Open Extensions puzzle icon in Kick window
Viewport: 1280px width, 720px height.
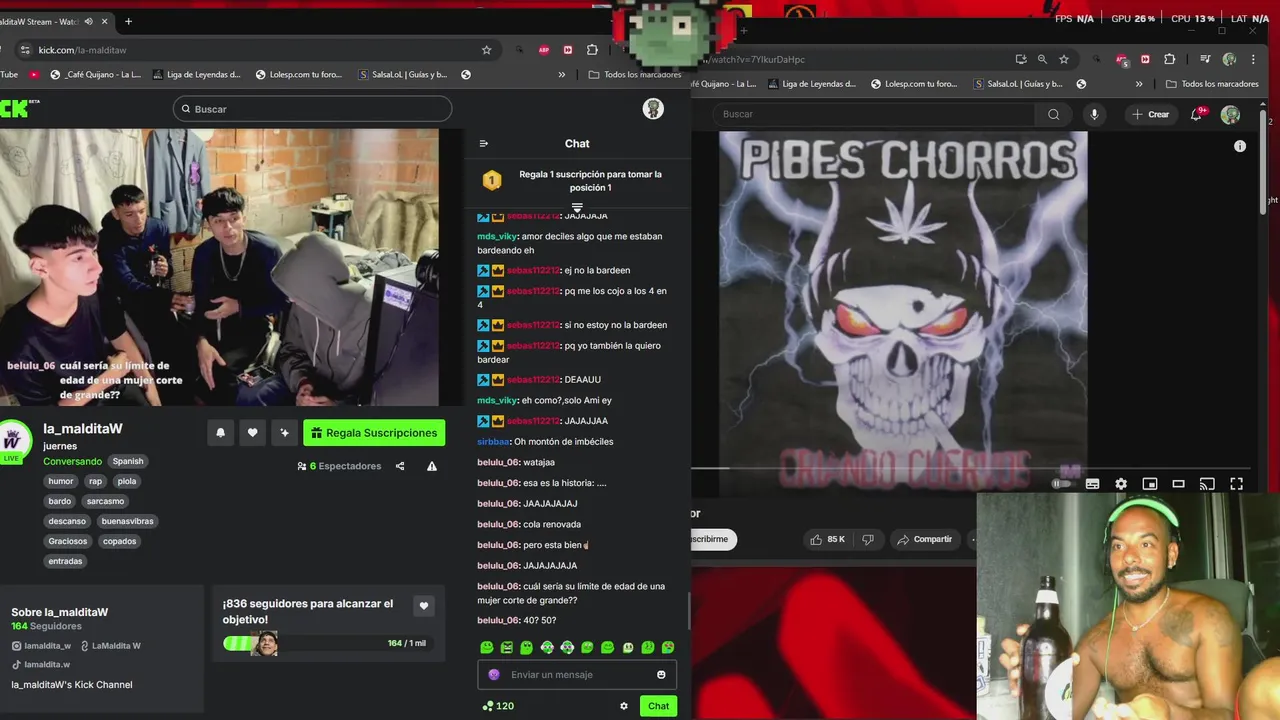[592, 50]
